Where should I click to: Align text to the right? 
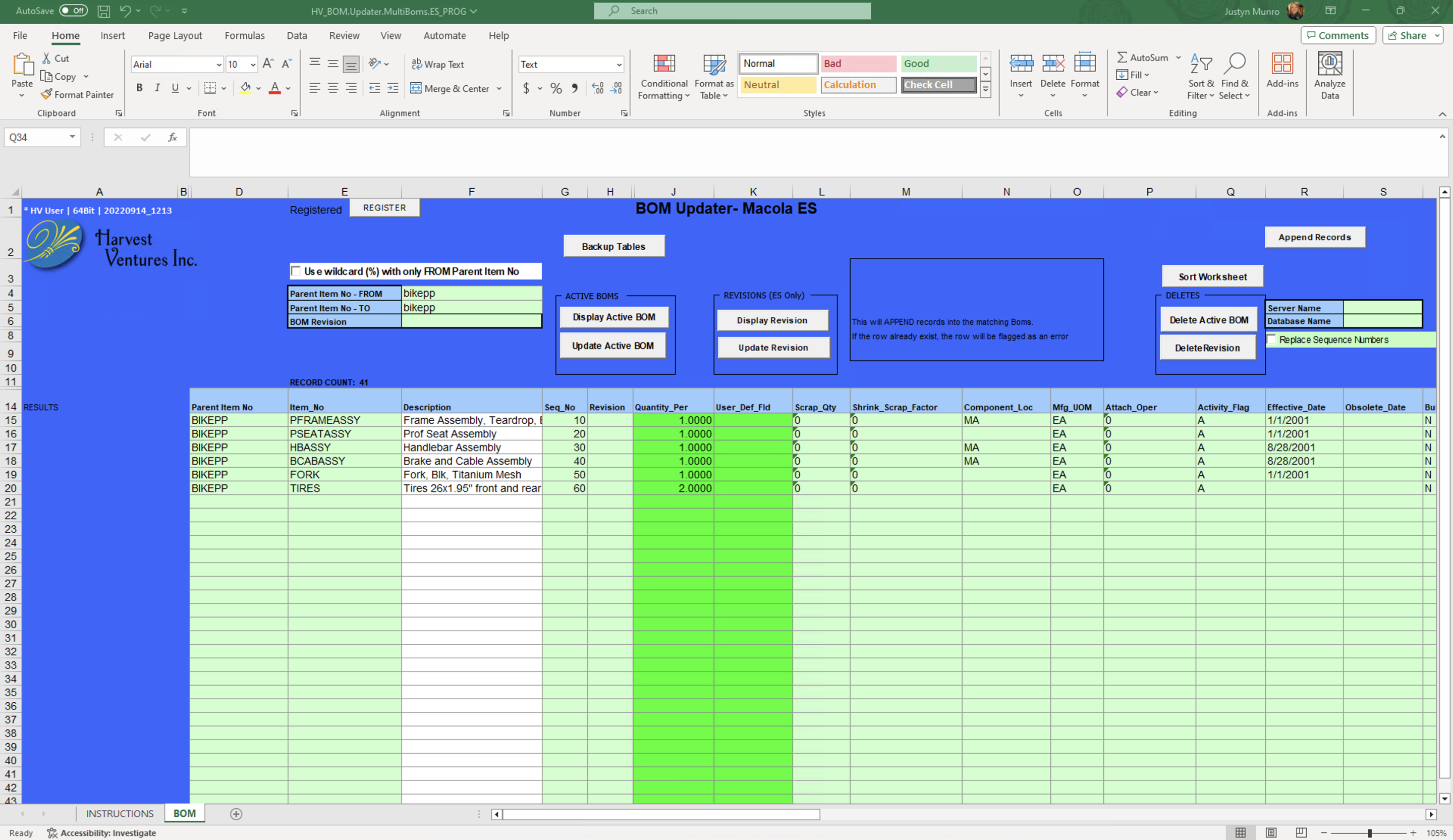[x=351, y=88]
